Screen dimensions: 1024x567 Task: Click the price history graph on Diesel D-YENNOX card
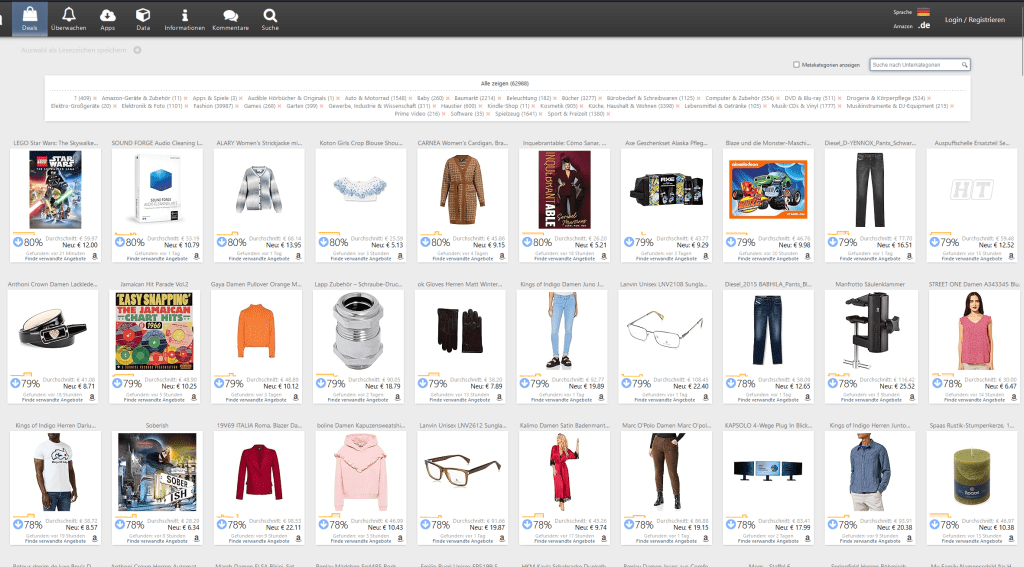[841, 234]
